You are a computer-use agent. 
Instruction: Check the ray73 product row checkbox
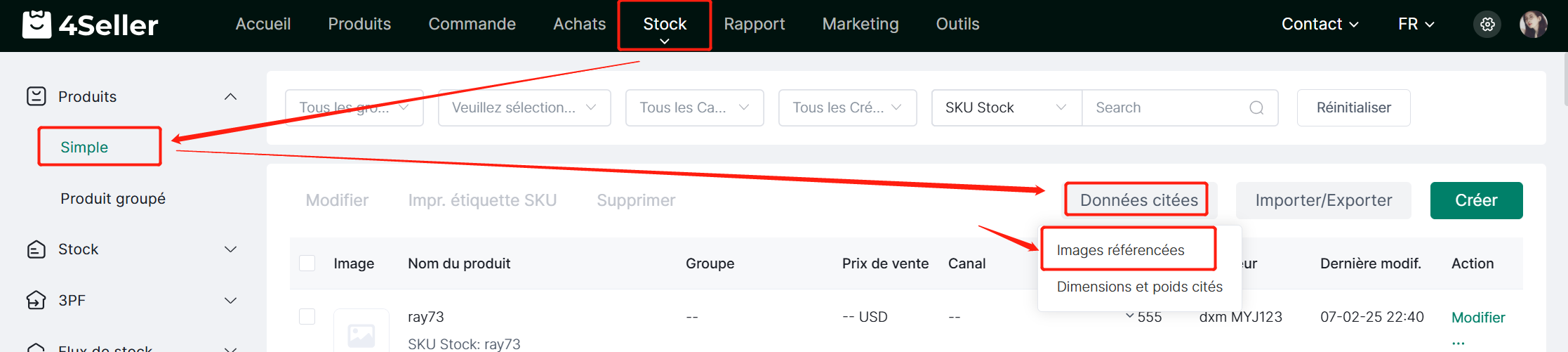pyautogui.click(x=307, y=317)
